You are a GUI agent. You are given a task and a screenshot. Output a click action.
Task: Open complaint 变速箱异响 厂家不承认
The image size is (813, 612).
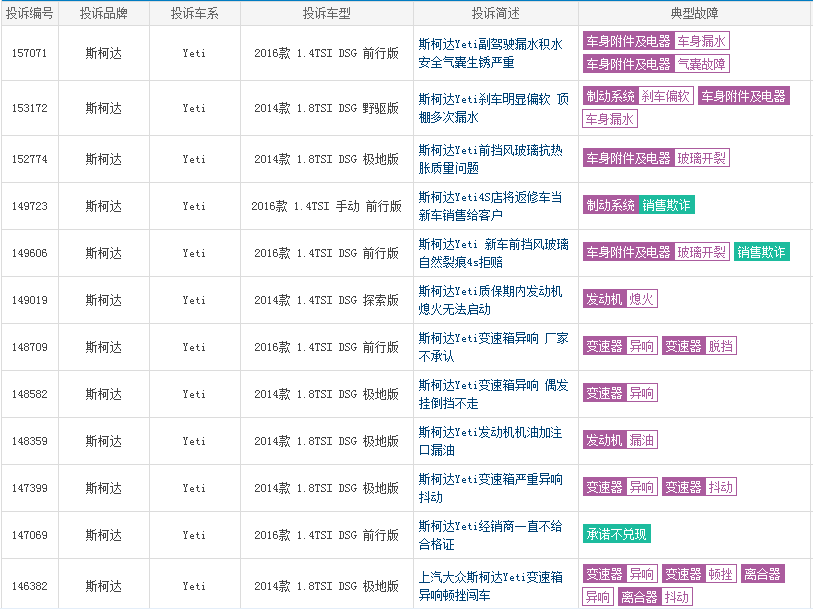click(493, 347)
